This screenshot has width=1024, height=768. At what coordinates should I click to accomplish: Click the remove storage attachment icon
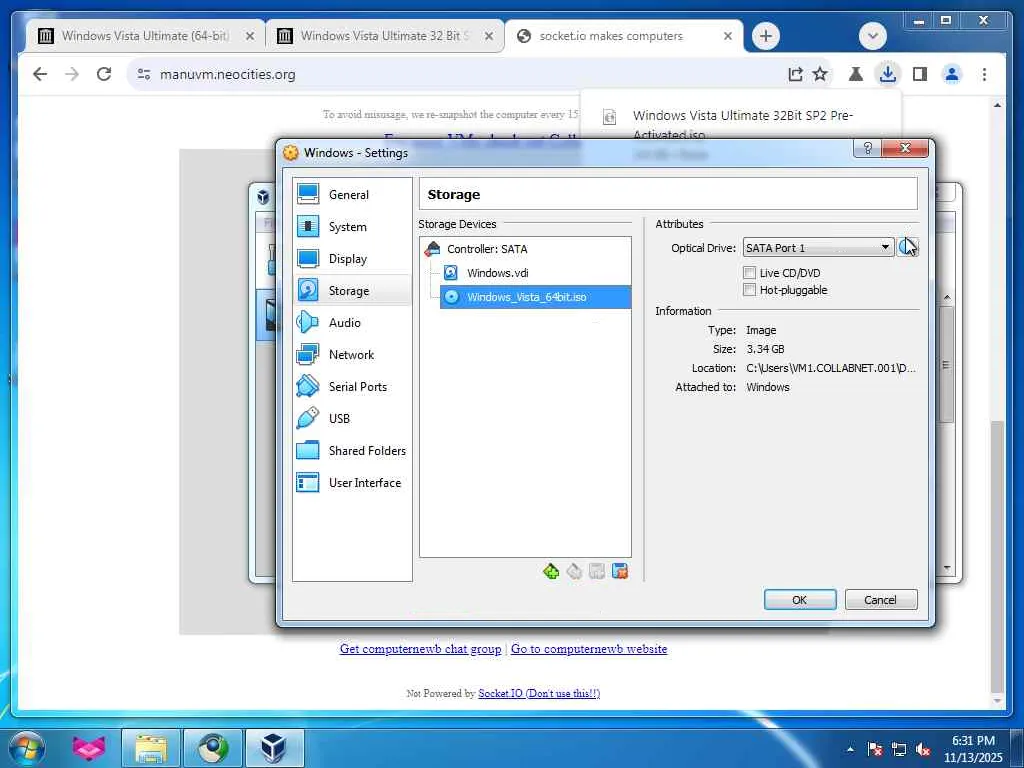(x=620, y=571)
